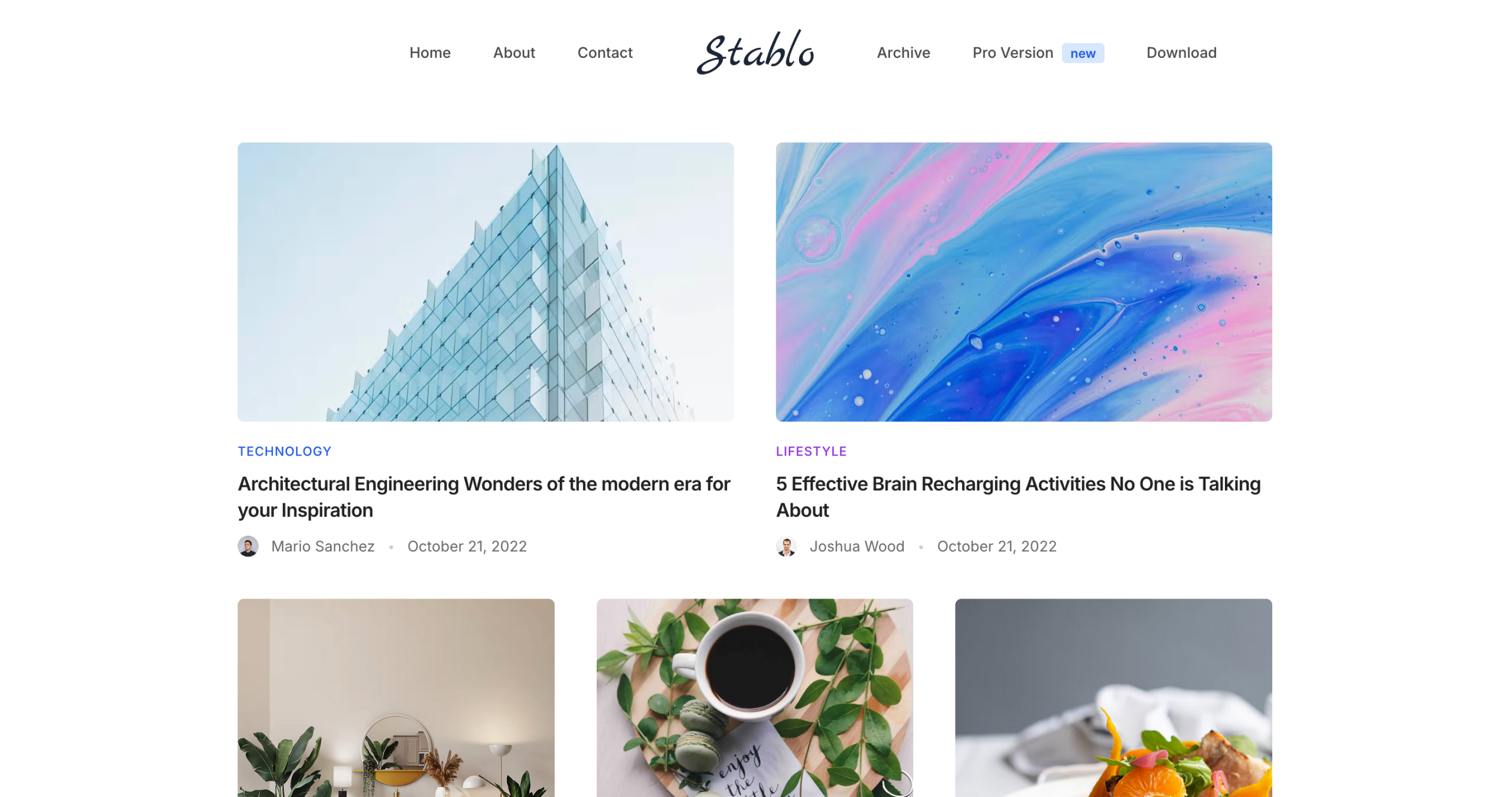Open the Download link
The image size is (1512, 797).
(1181, 53)
